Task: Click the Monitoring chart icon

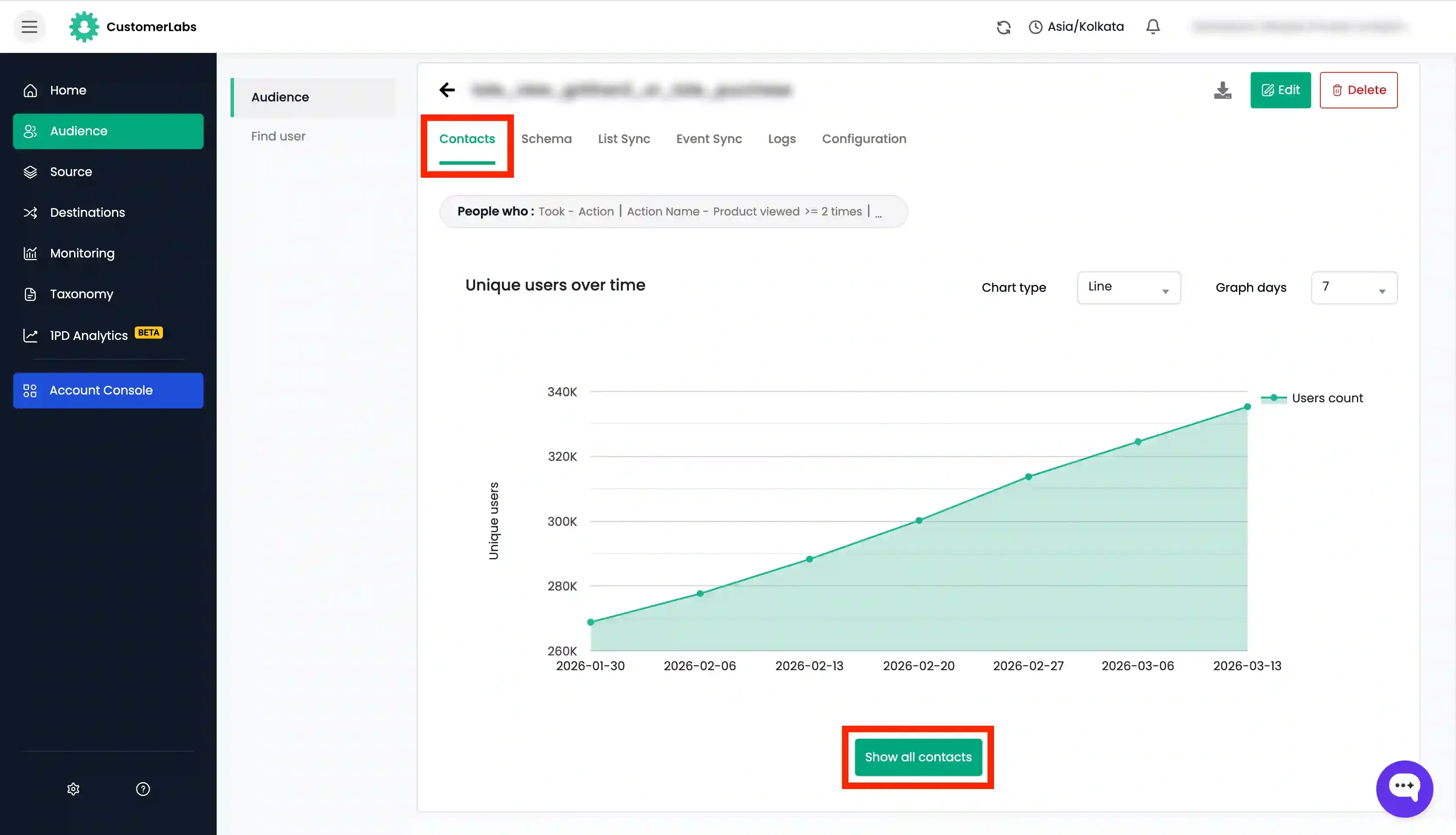Action: (x=30, y=254)
